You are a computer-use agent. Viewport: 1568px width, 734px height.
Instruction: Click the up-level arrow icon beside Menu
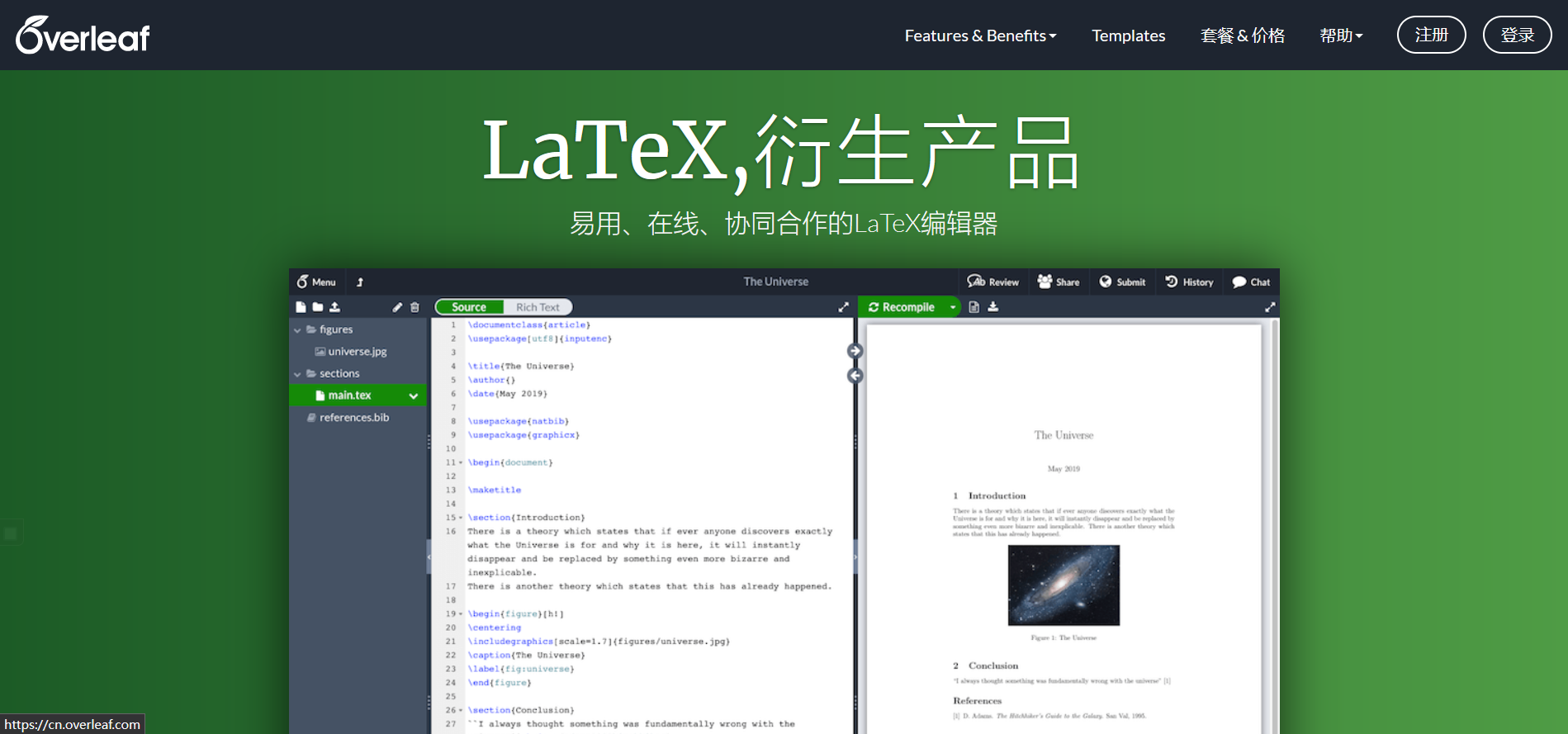360,282
